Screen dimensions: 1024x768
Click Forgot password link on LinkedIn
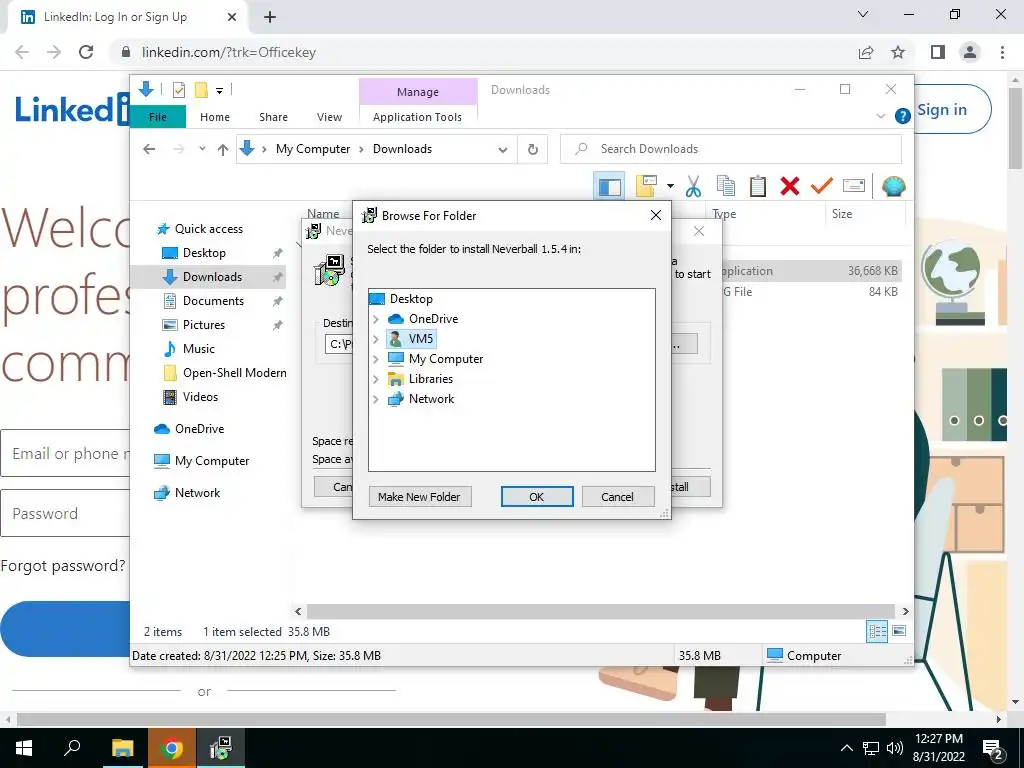click(x=63, y=566)
